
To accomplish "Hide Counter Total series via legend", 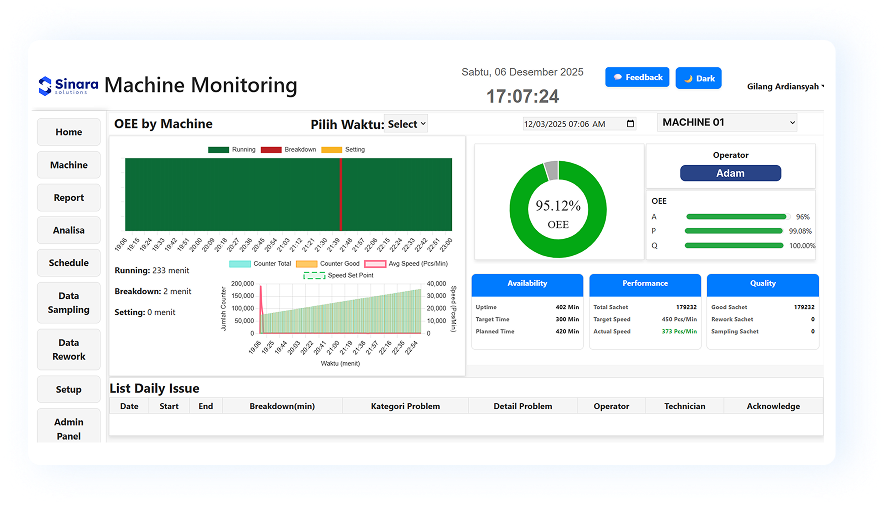I will [260, 264].
